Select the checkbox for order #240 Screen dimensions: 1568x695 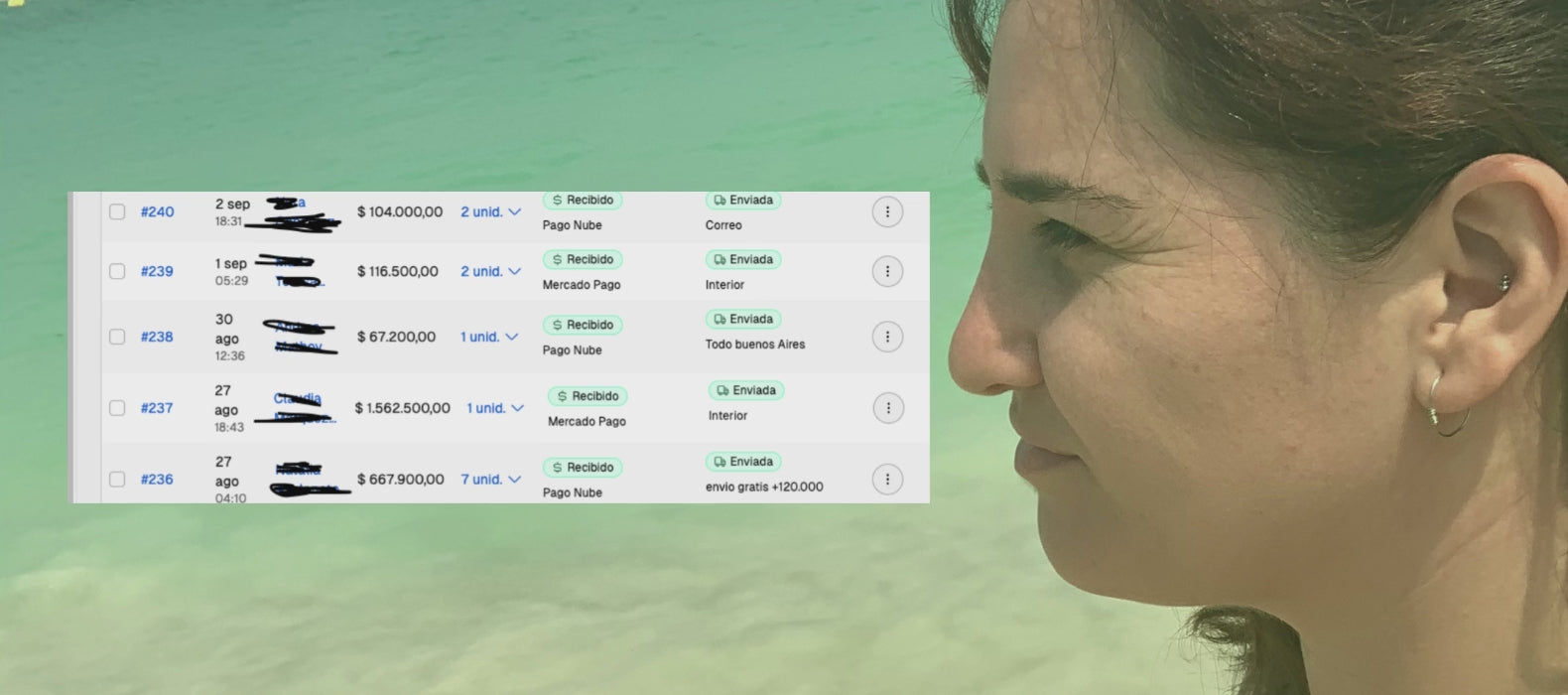point(117,211)
